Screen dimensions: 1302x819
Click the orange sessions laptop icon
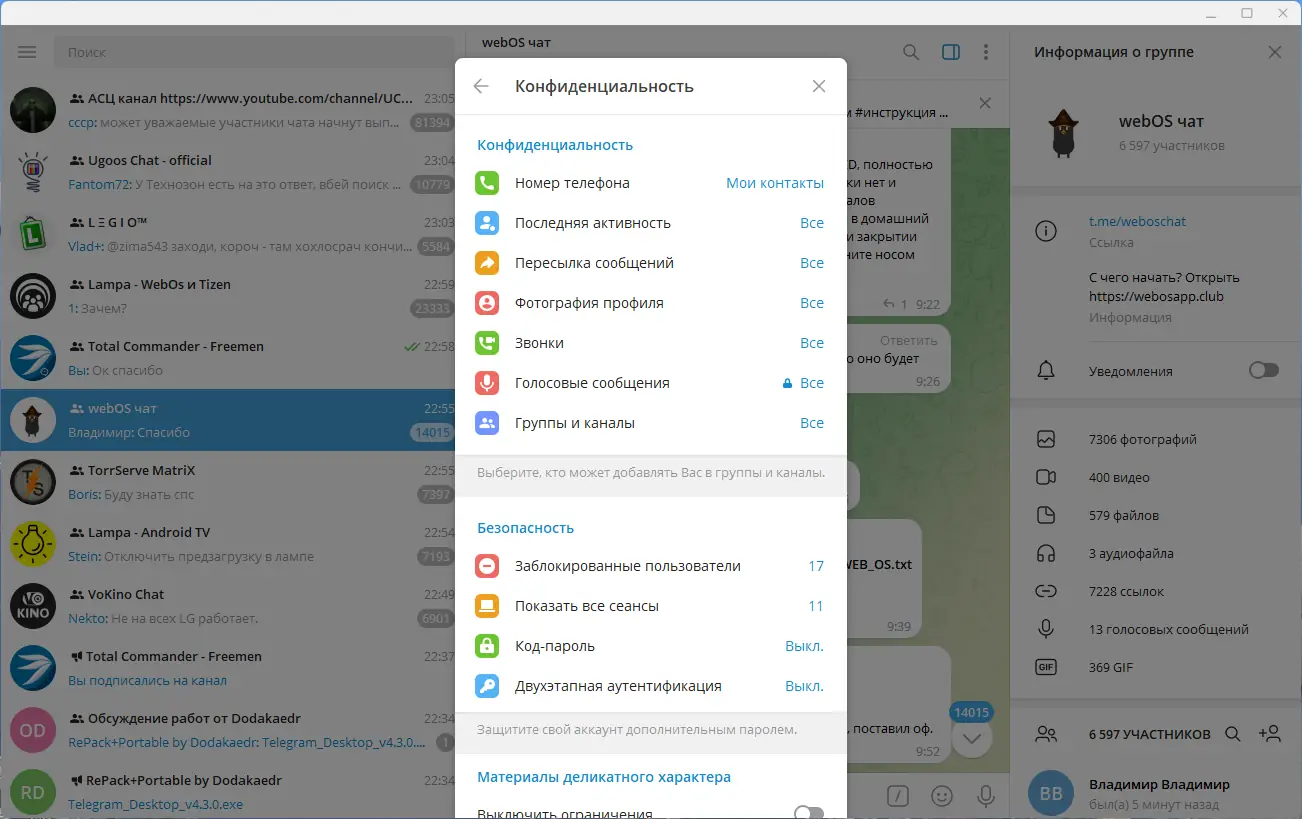coord(487,606)
